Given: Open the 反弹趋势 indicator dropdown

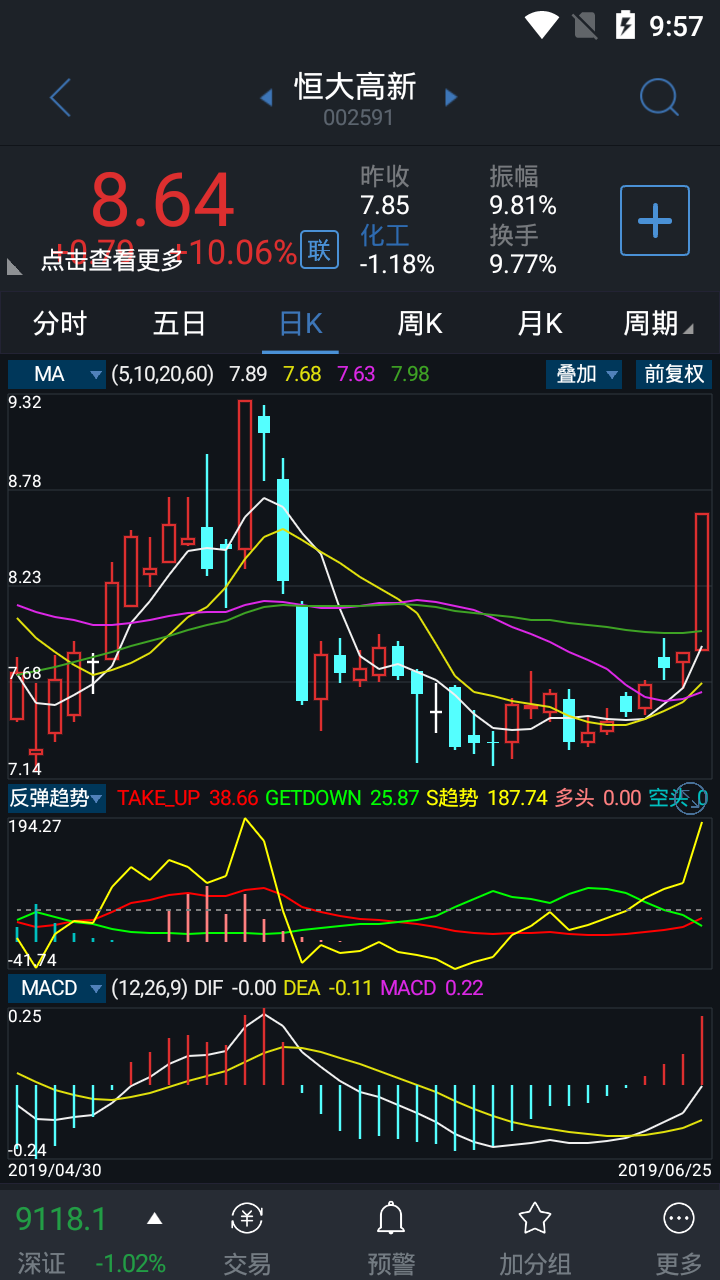Looking at the screenshot, I should click(57, 798).
